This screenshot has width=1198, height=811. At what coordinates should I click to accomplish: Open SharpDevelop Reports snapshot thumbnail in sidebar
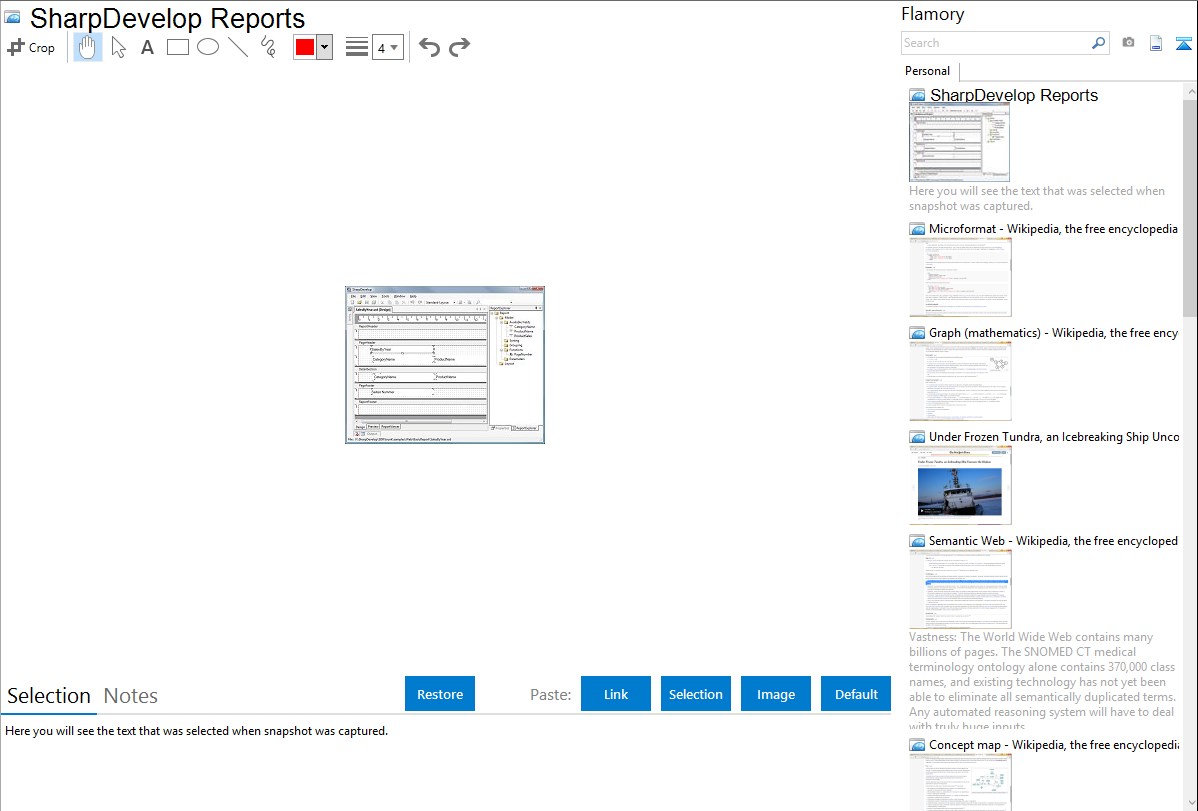pyautogui.click(x=959, y=143)
